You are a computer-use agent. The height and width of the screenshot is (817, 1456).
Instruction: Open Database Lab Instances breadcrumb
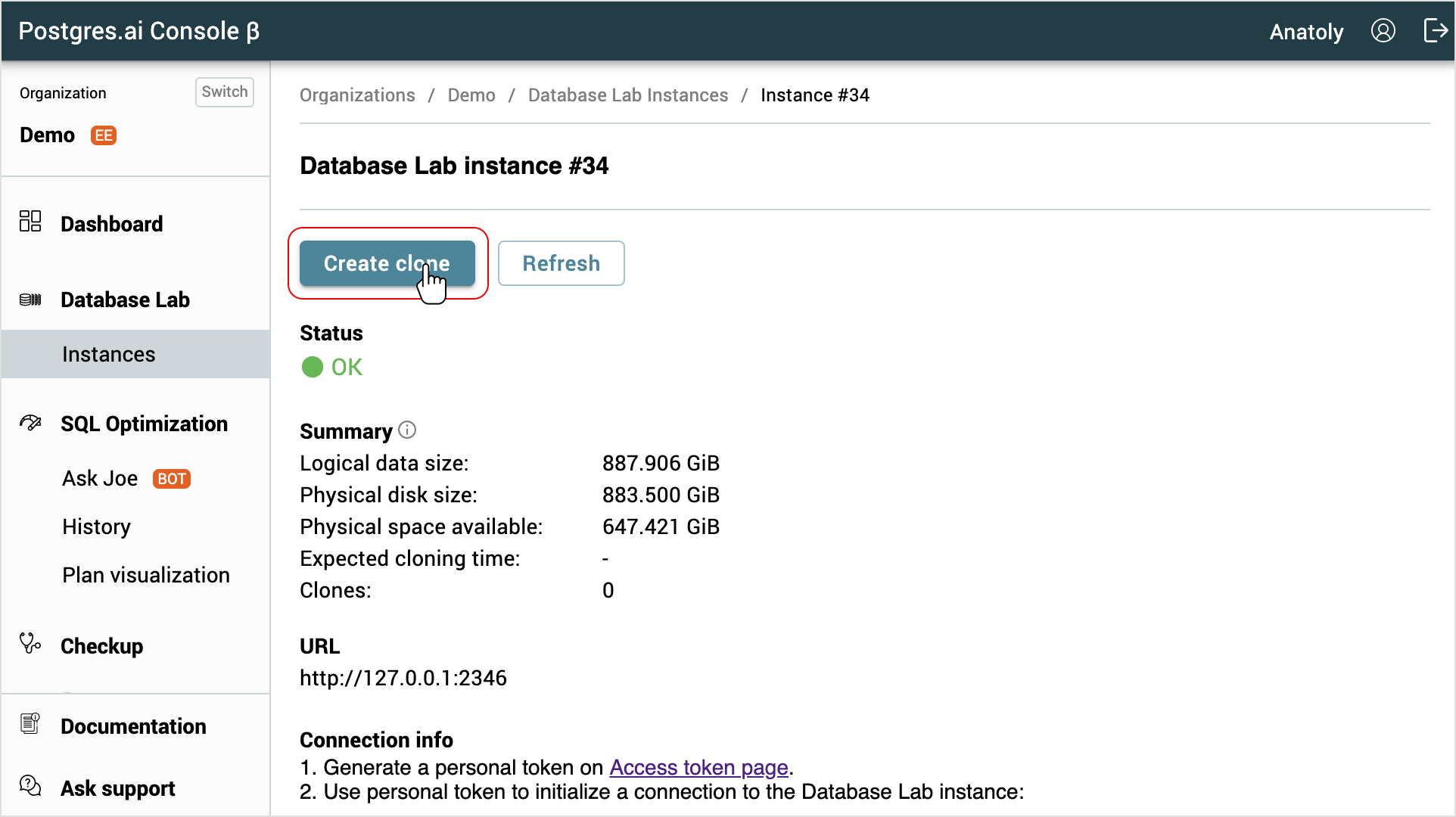click(628, 95)
